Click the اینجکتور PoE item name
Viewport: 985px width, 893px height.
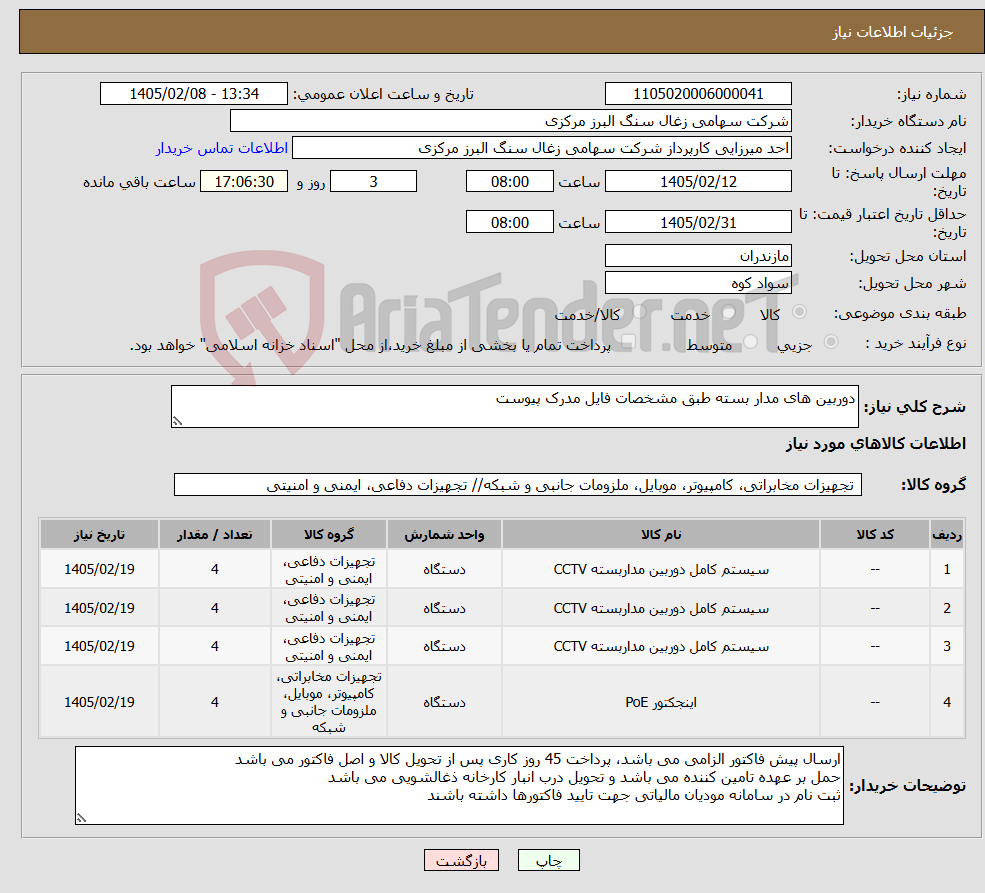coord(661,702)
